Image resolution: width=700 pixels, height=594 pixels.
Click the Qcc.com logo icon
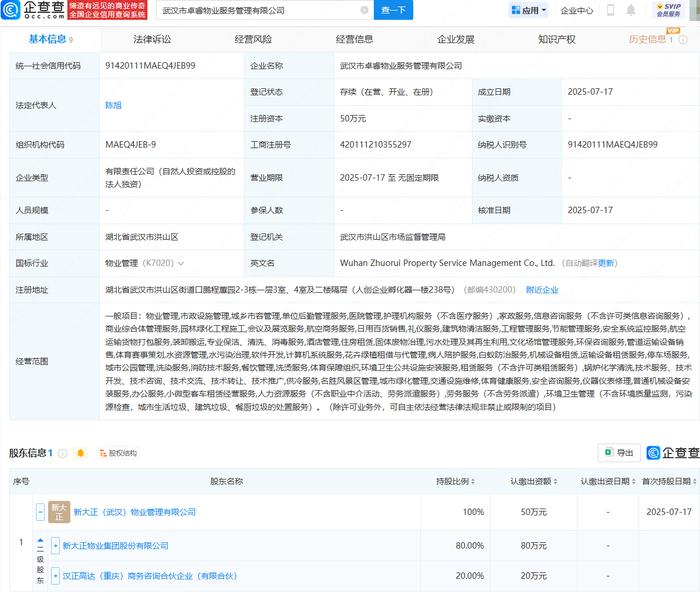(x=11, y=10)
